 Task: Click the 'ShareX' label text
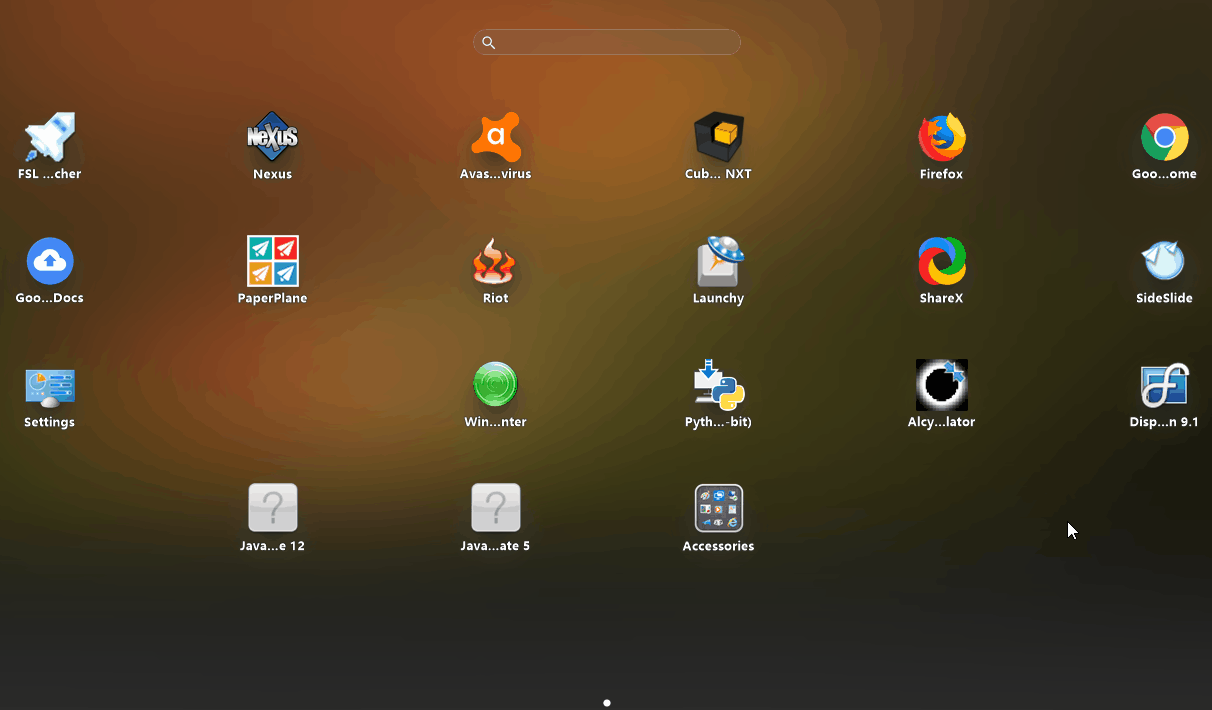click(x=942, y=298)
